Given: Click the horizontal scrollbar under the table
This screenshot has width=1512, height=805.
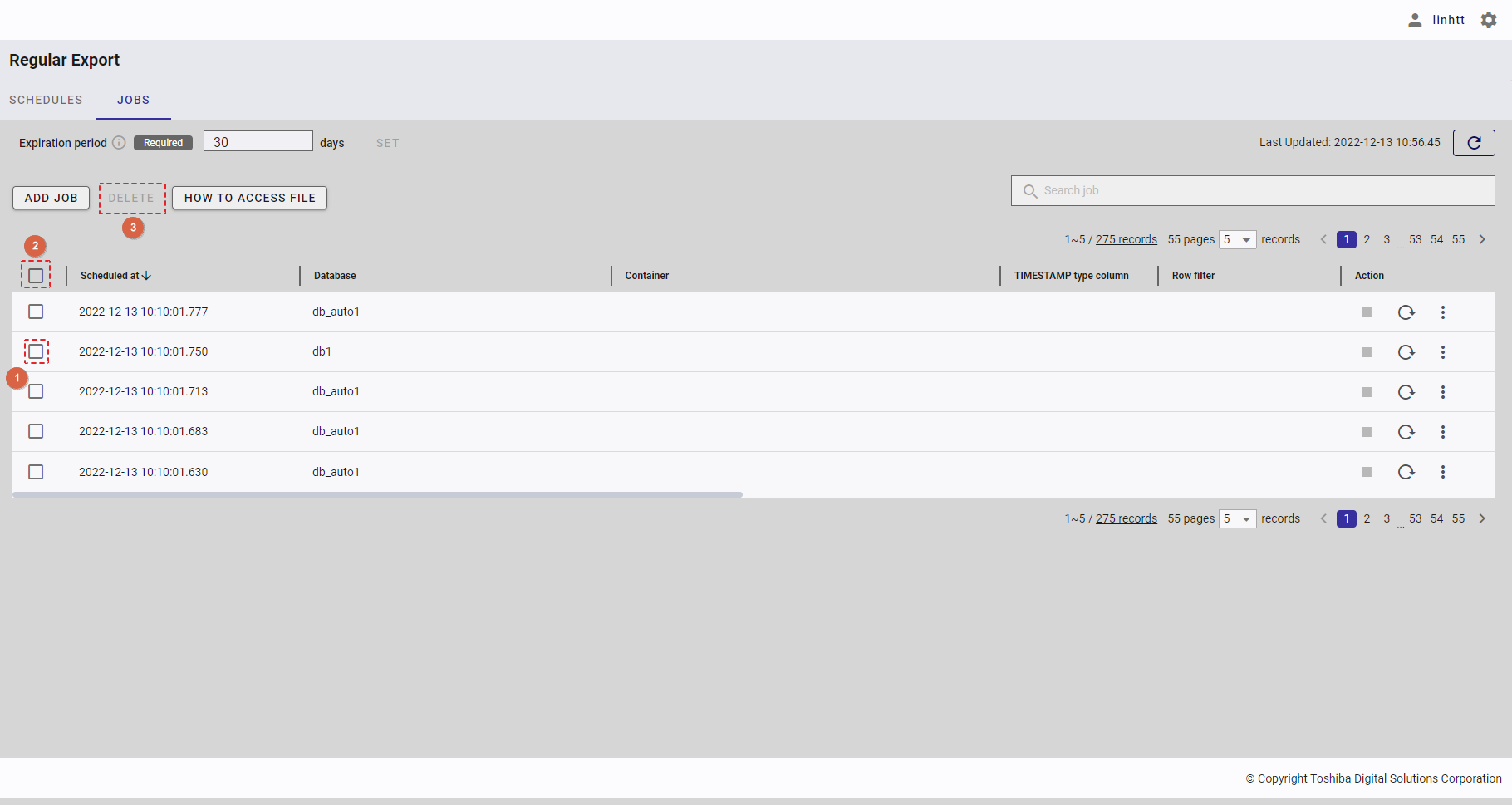Looking at the screenshot, I should click(377, 494).
